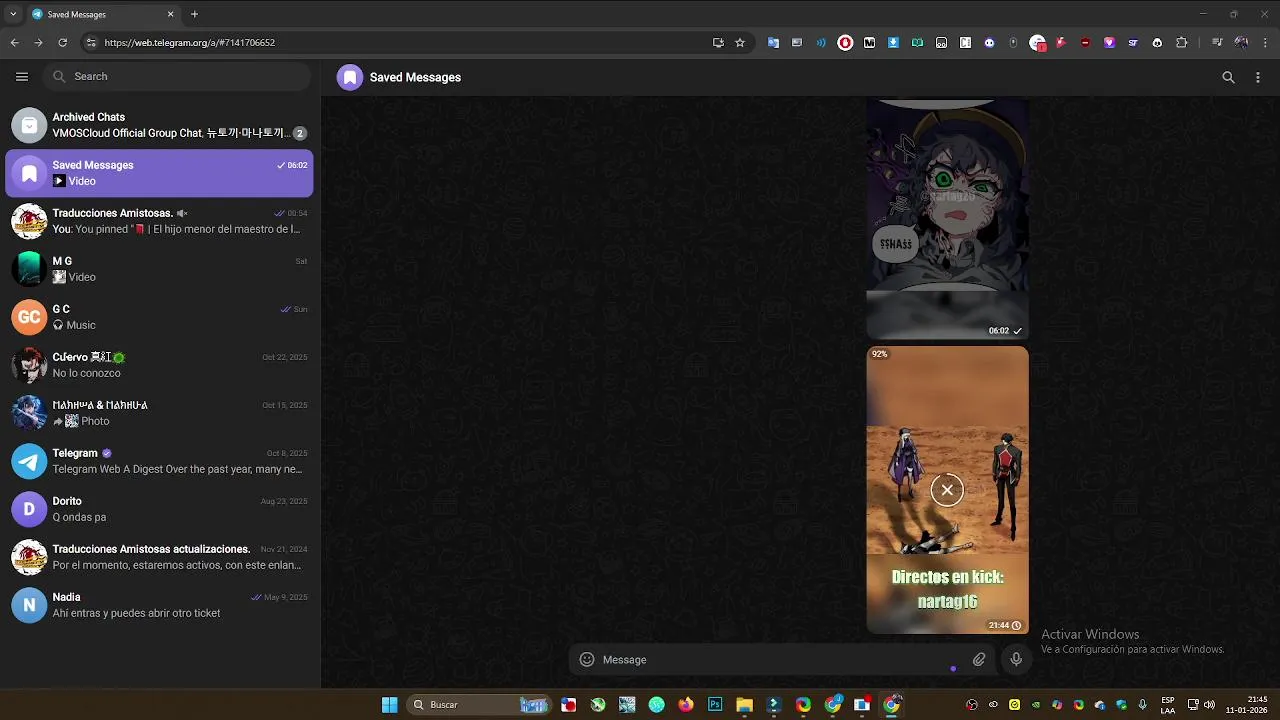Open volume control in system tray
The height and width of the screenshot is (720, 1280).
[1209, 705]
